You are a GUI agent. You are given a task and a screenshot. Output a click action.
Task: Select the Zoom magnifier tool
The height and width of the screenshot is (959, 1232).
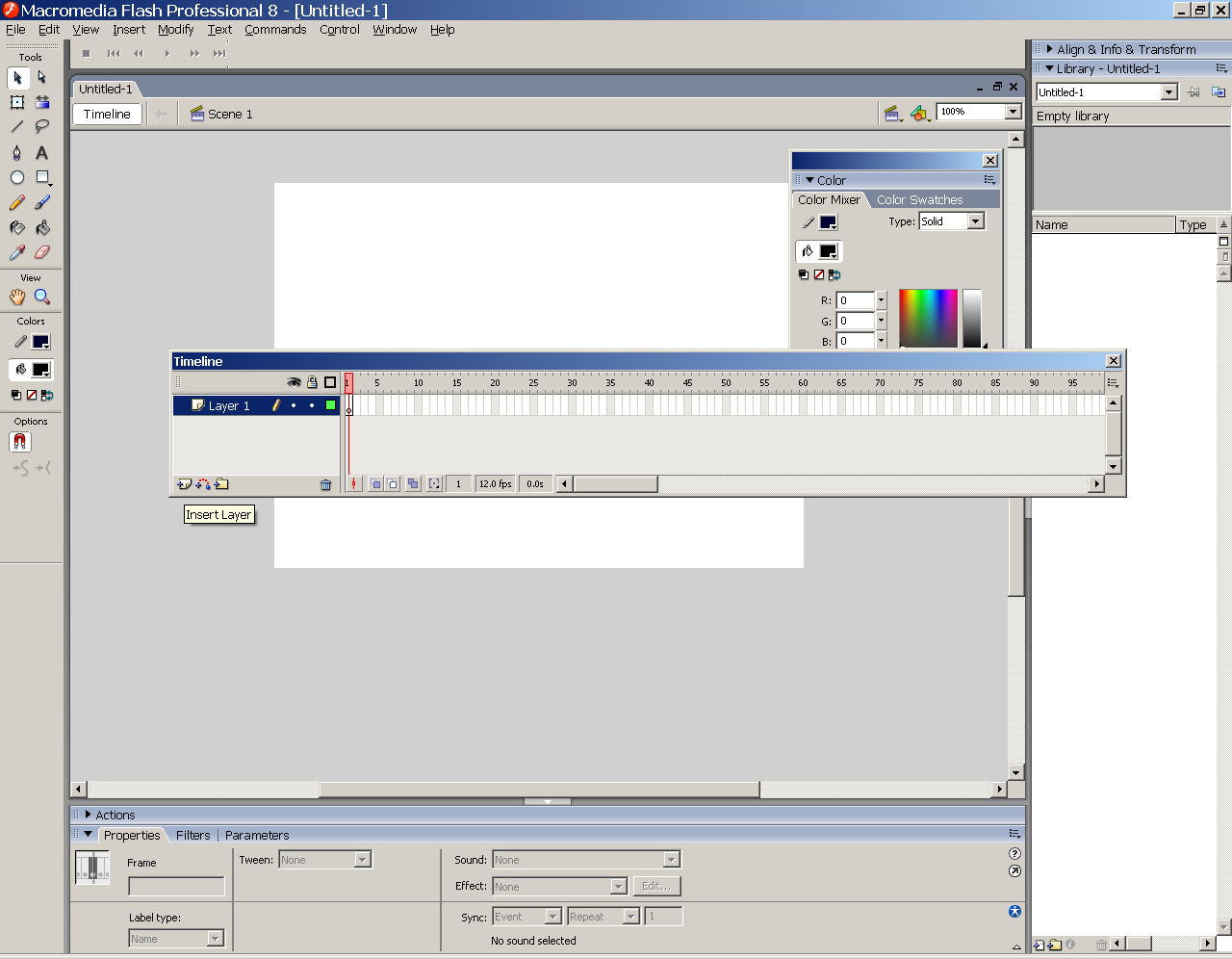(x=42, y=297)
